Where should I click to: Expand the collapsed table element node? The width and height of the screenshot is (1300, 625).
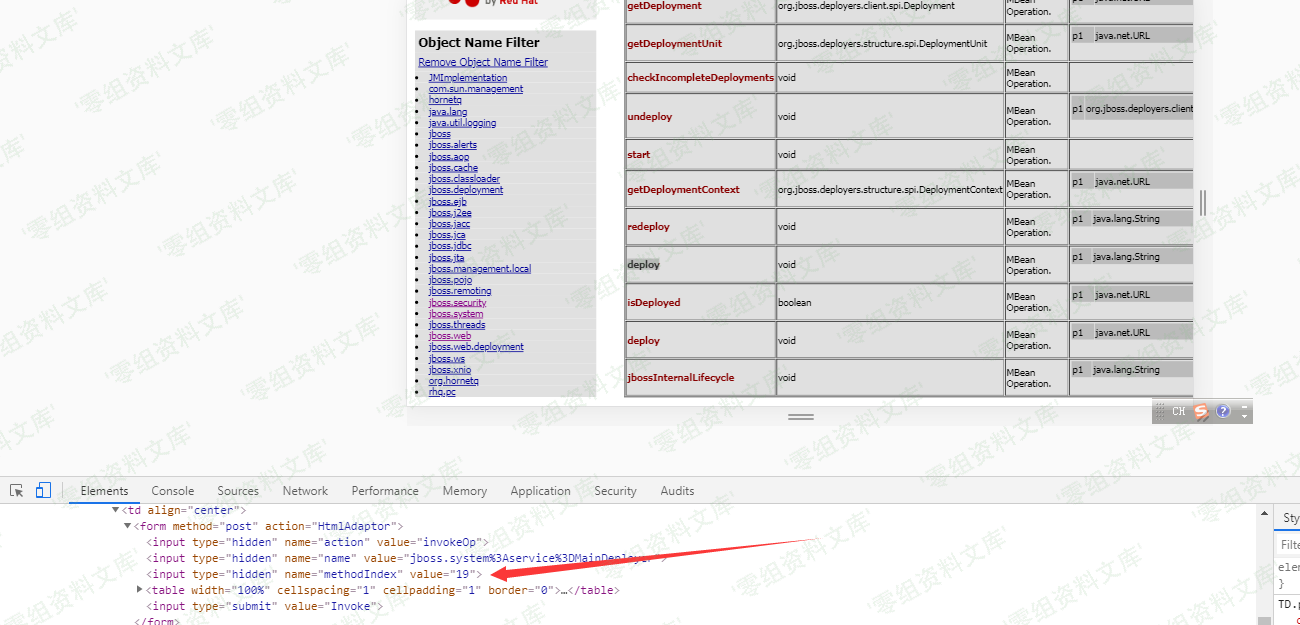(x=140, y=590)
